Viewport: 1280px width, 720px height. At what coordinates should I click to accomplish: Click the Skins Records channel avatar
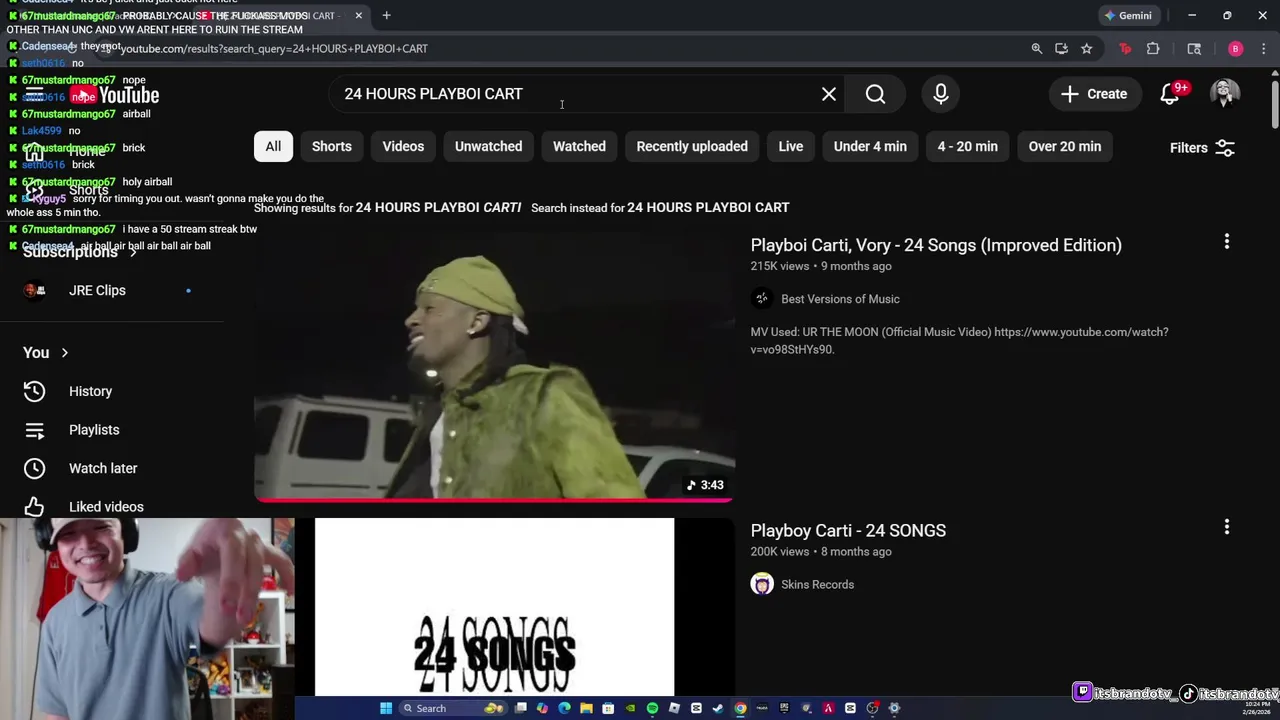click(762, 584)
